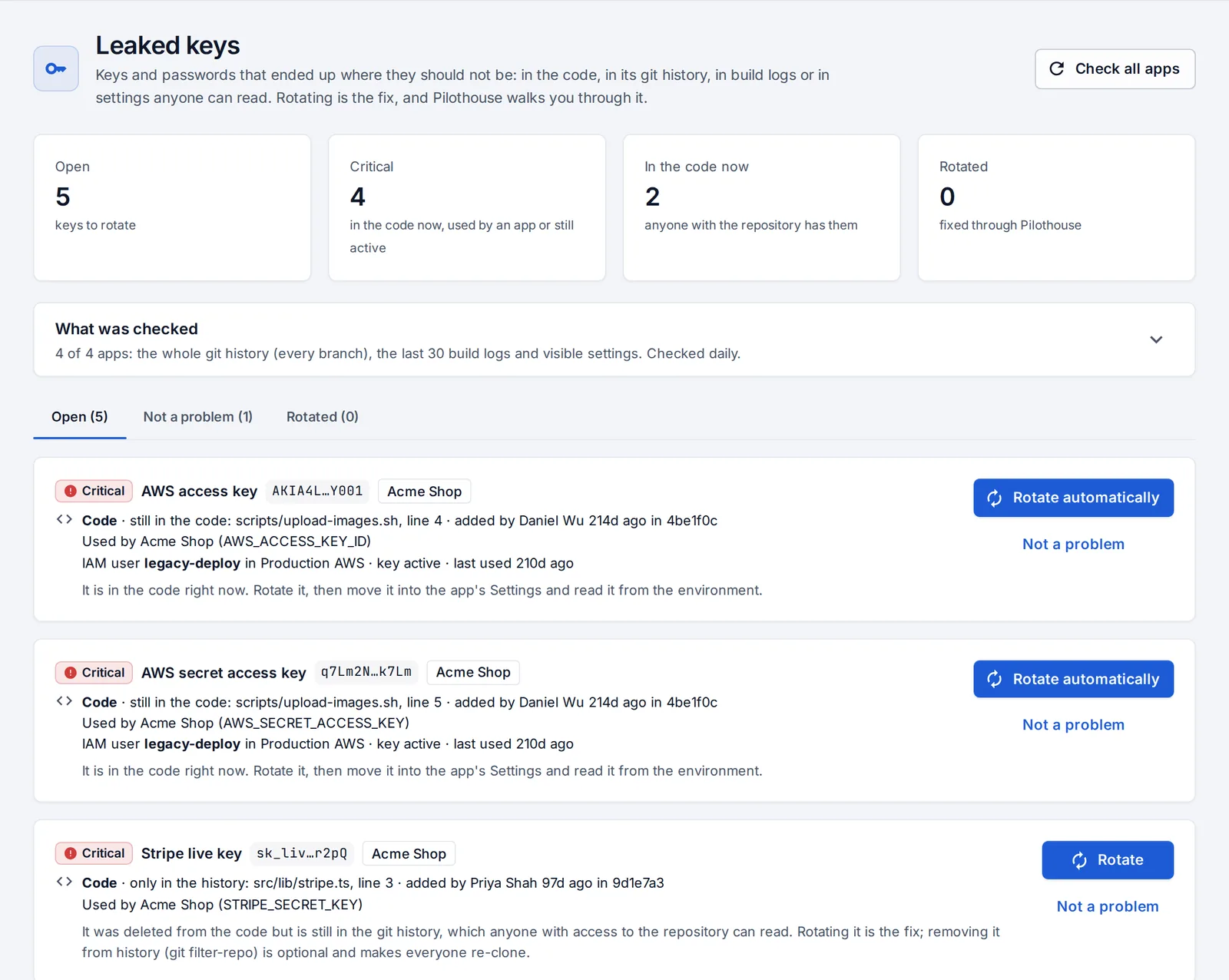1229x980 pixels.
Task: Click the Critical alert badge on AWS access key
Action: click(94, 491)
